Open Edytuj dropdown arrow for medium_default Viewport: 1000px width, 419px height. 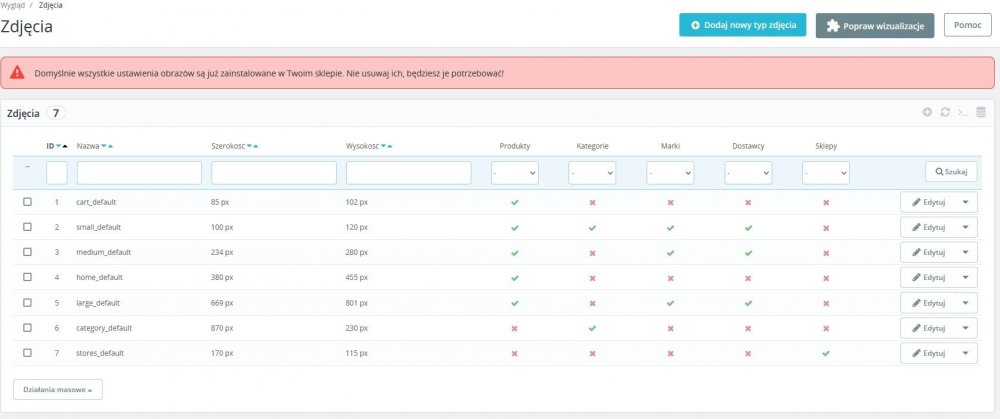click(965, 252)
